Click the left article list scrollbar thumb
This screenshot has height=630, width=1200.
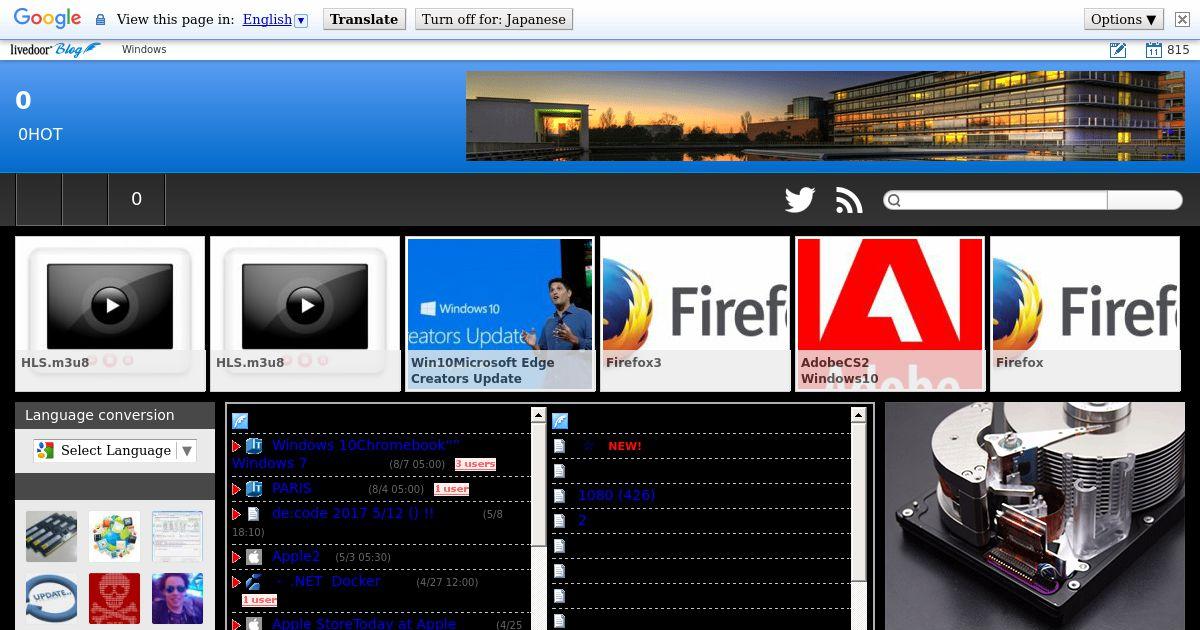click(x=539, y=484)
